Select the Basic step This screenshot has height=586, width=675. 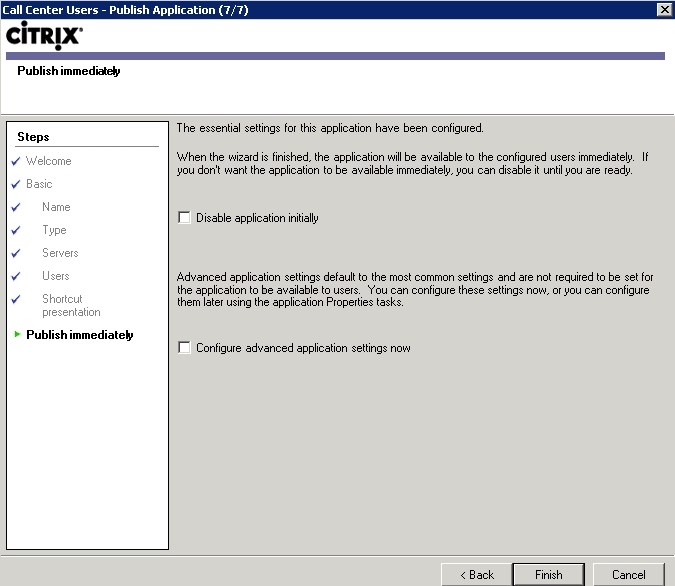coord(39,184)
